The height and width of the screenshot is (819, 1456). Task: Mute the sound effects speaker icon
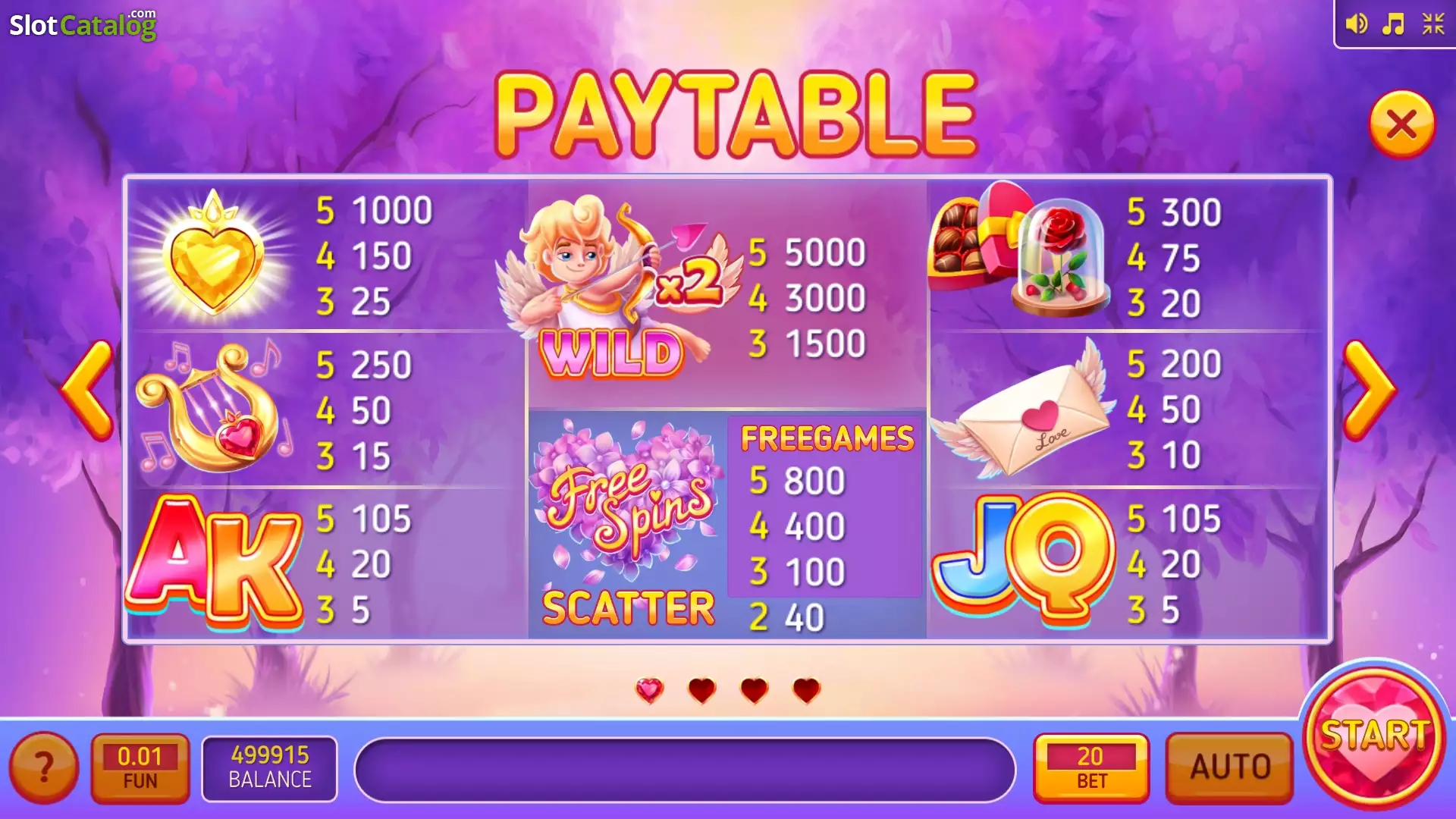click(1357, 24)
